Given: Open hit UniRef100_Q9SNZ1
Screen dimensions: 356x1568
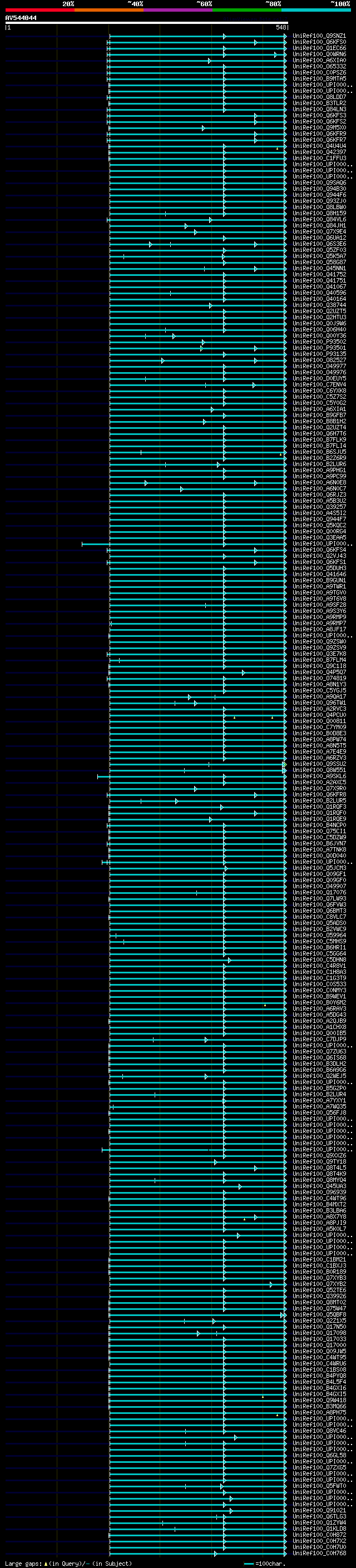Looking at the screenshot, I should pyautogui.click(x=319, y=36).
